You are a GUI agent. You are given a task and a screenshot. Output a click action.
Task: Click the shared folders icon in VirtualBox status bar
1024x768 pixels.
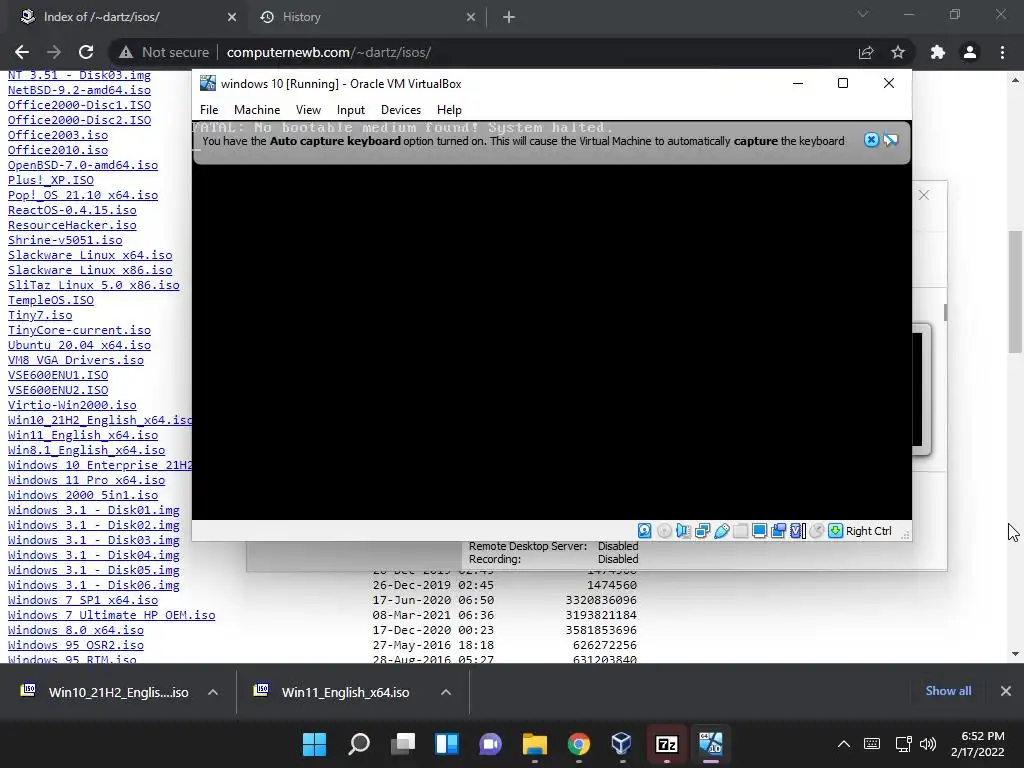coord(740,531)
